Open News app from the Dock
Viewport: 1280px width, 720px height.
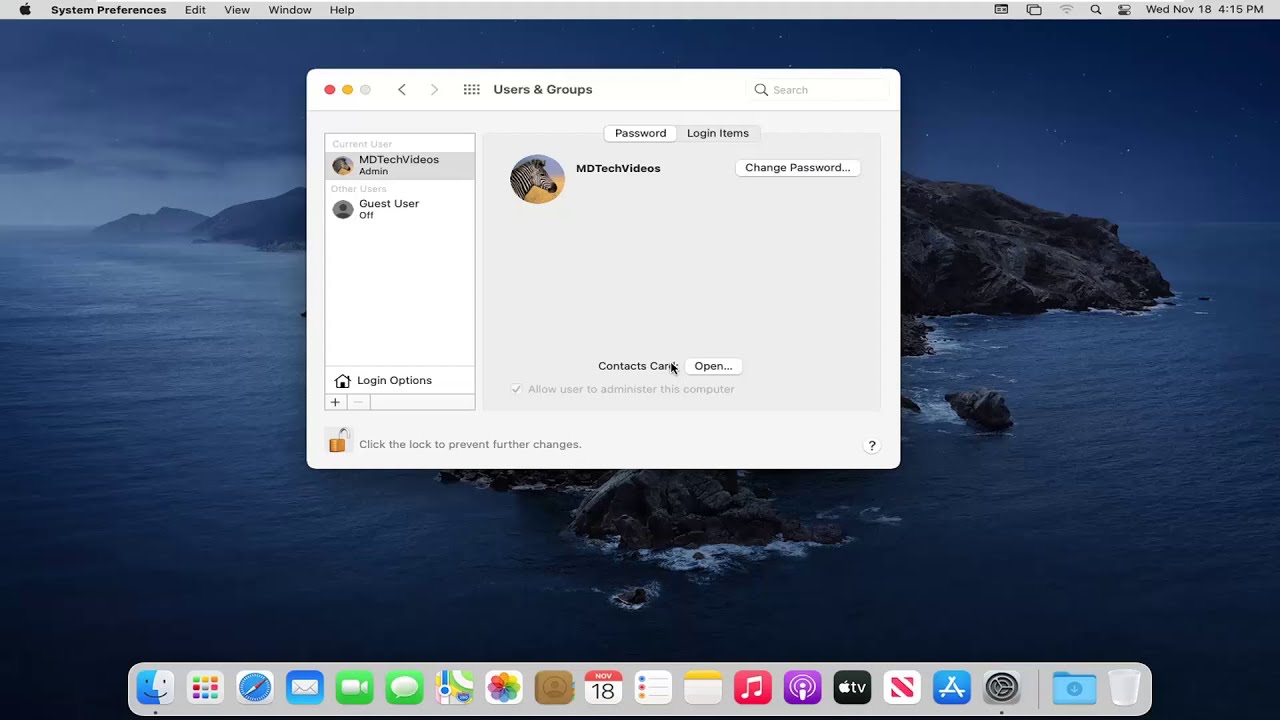pyautogui.click(x=902, y=688)
